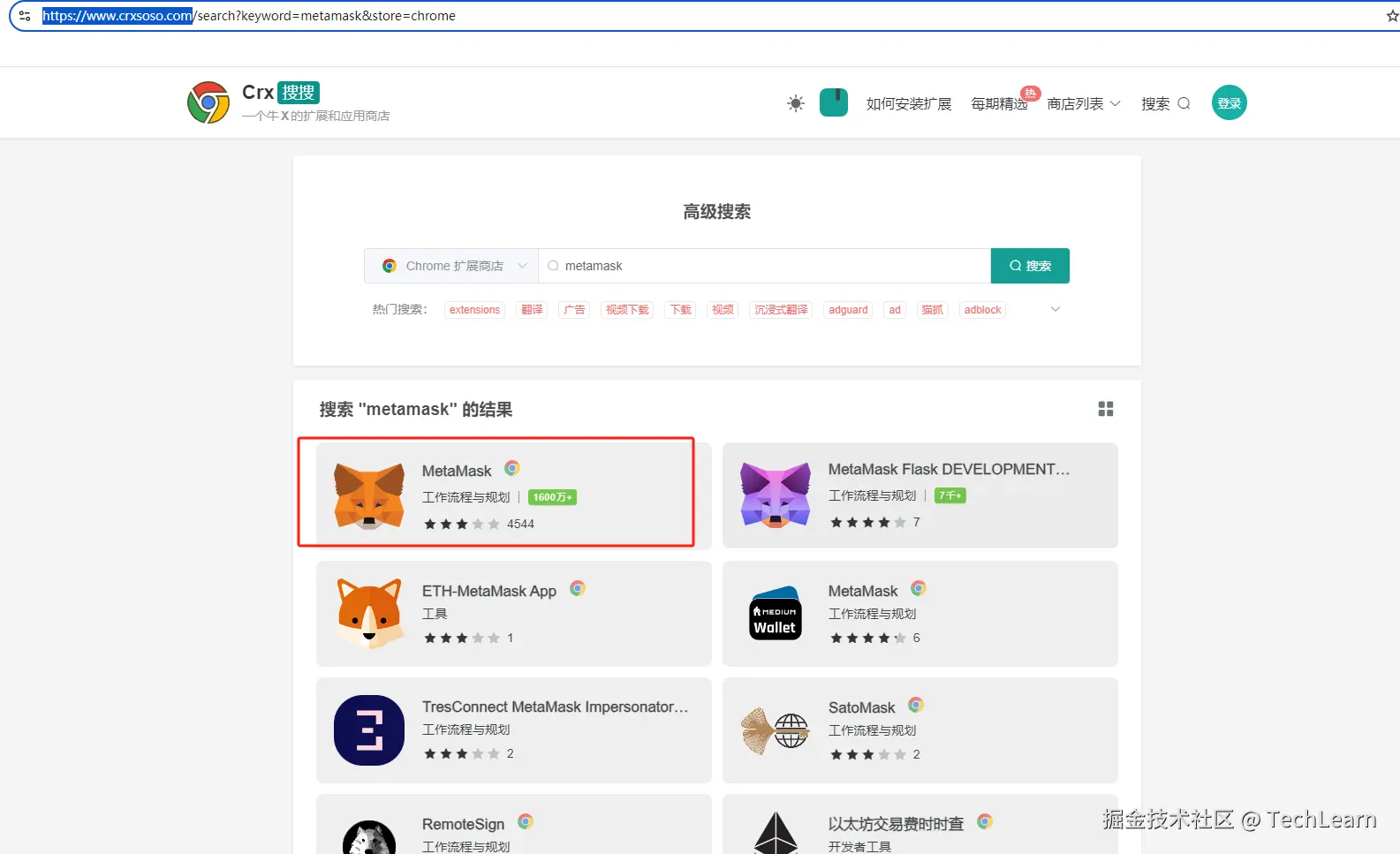
Task: Click the browser address bar URL
Action: click(x=249, y=16)
